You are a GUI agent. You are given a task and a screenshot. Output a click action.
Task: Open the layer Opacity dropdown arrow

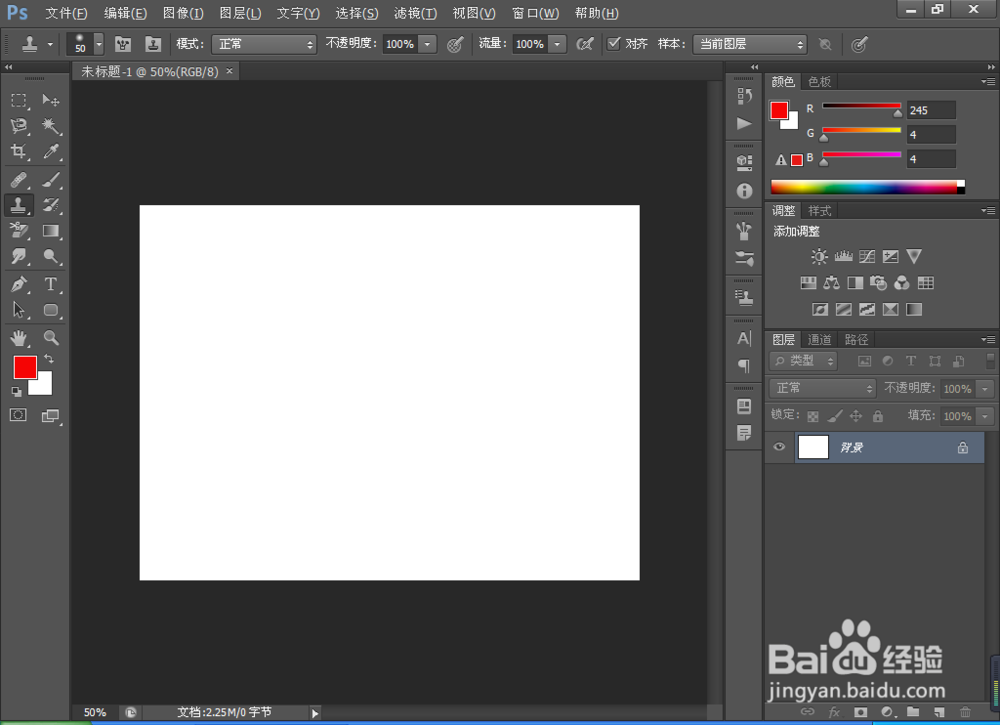(x=985, y=388)
